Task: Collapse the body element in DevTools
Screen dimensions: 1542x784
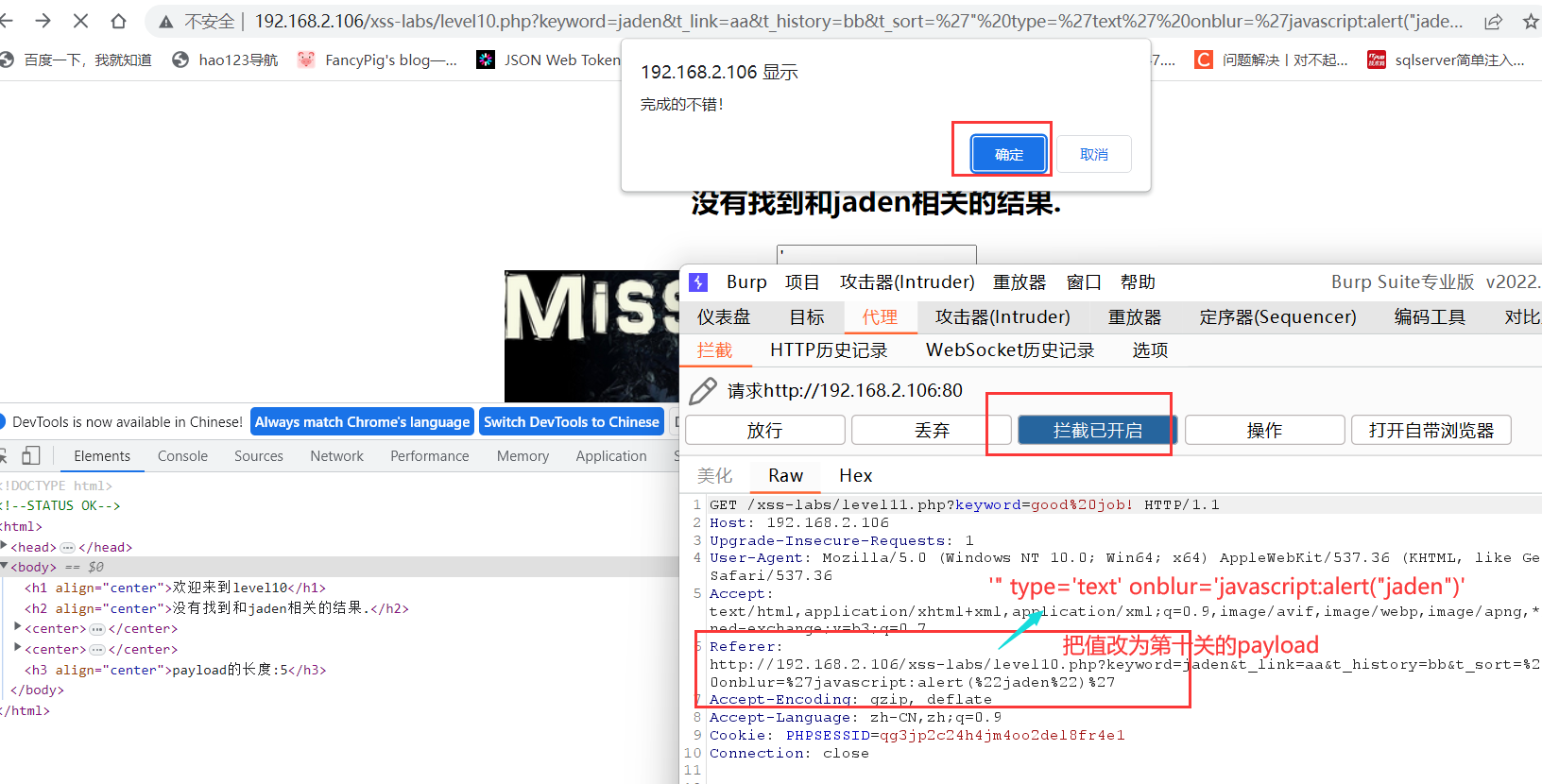Action: [x=5, y=567]
